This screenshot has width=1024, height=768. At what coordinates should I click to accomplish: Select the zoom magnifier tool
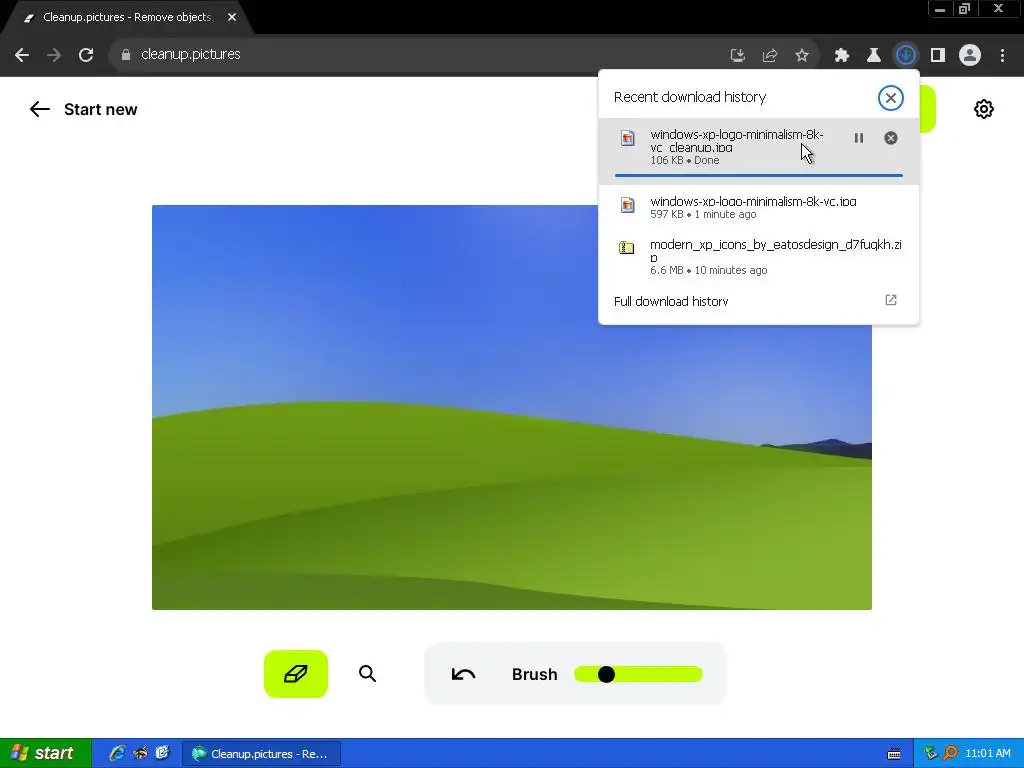[x=368, y=674]
